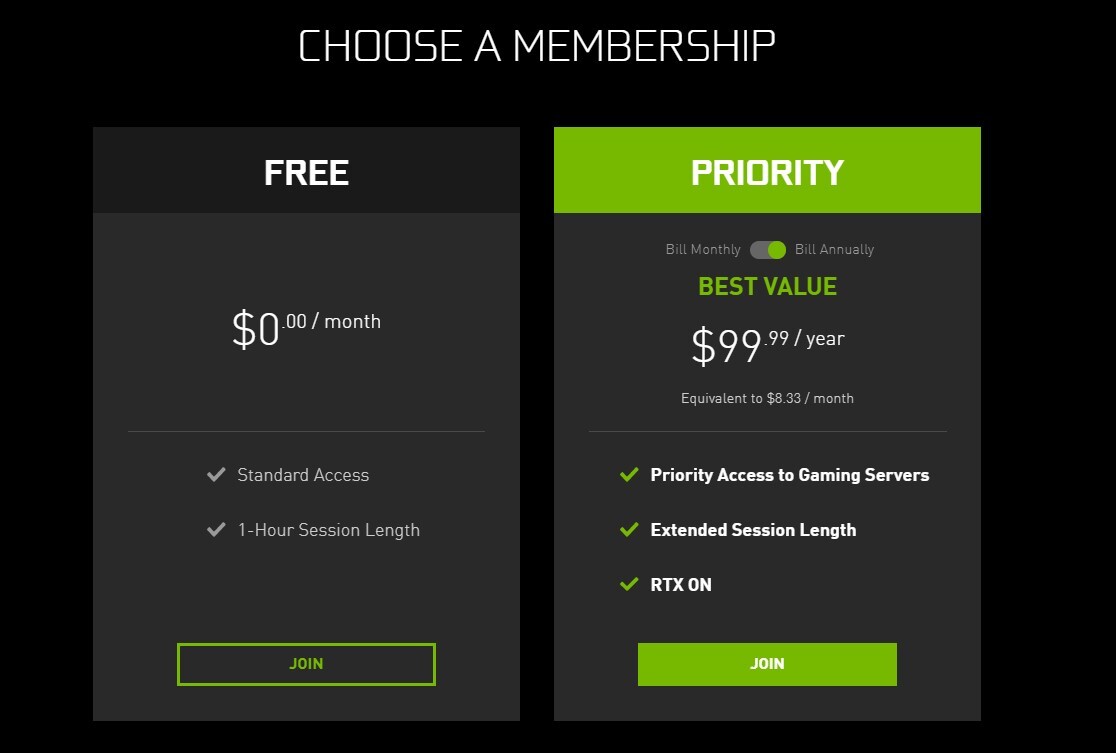Click the green billing toggle switch

coord(767,249)
